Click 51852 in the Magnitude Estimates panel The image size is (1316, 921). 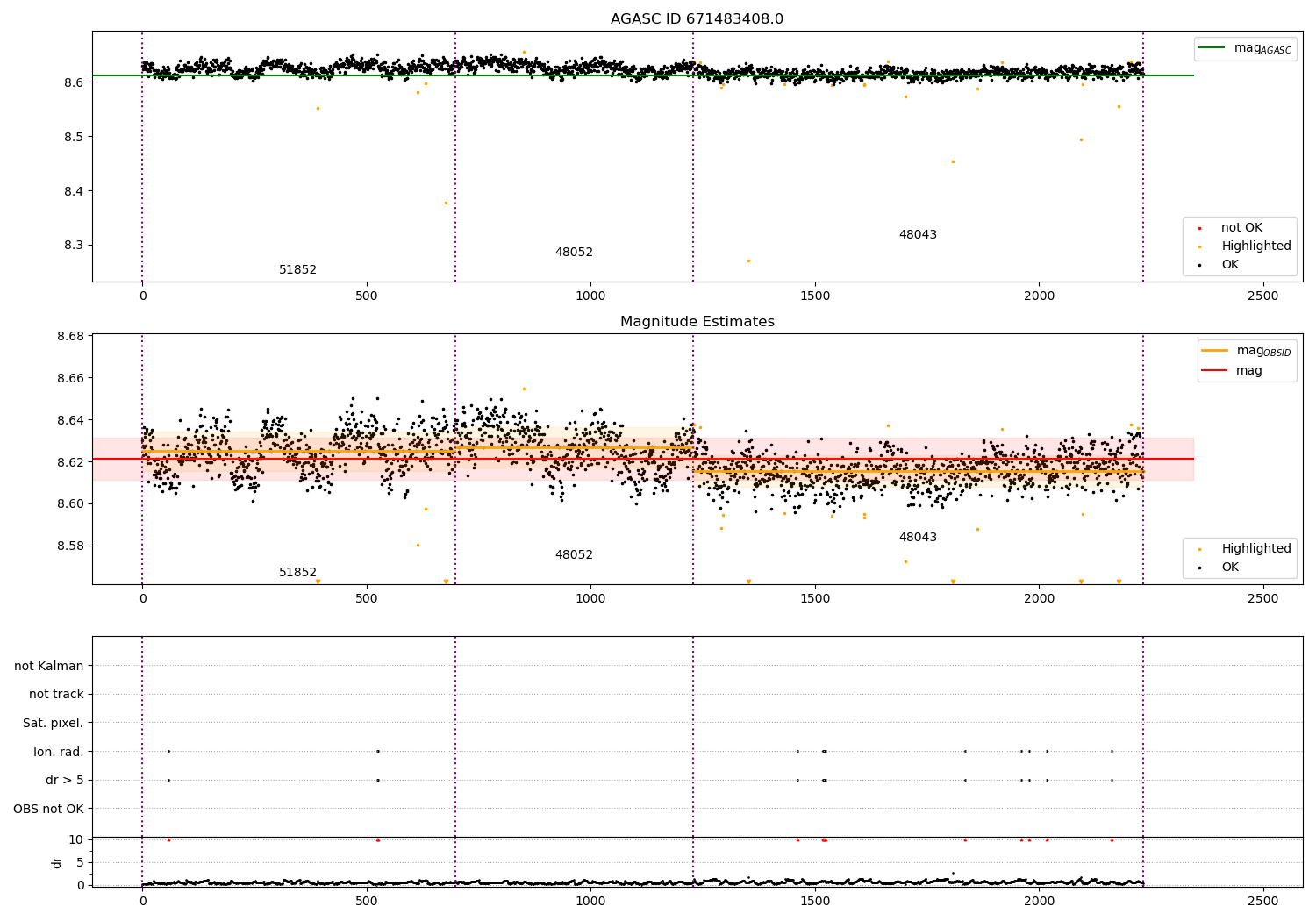pos(297,573)
